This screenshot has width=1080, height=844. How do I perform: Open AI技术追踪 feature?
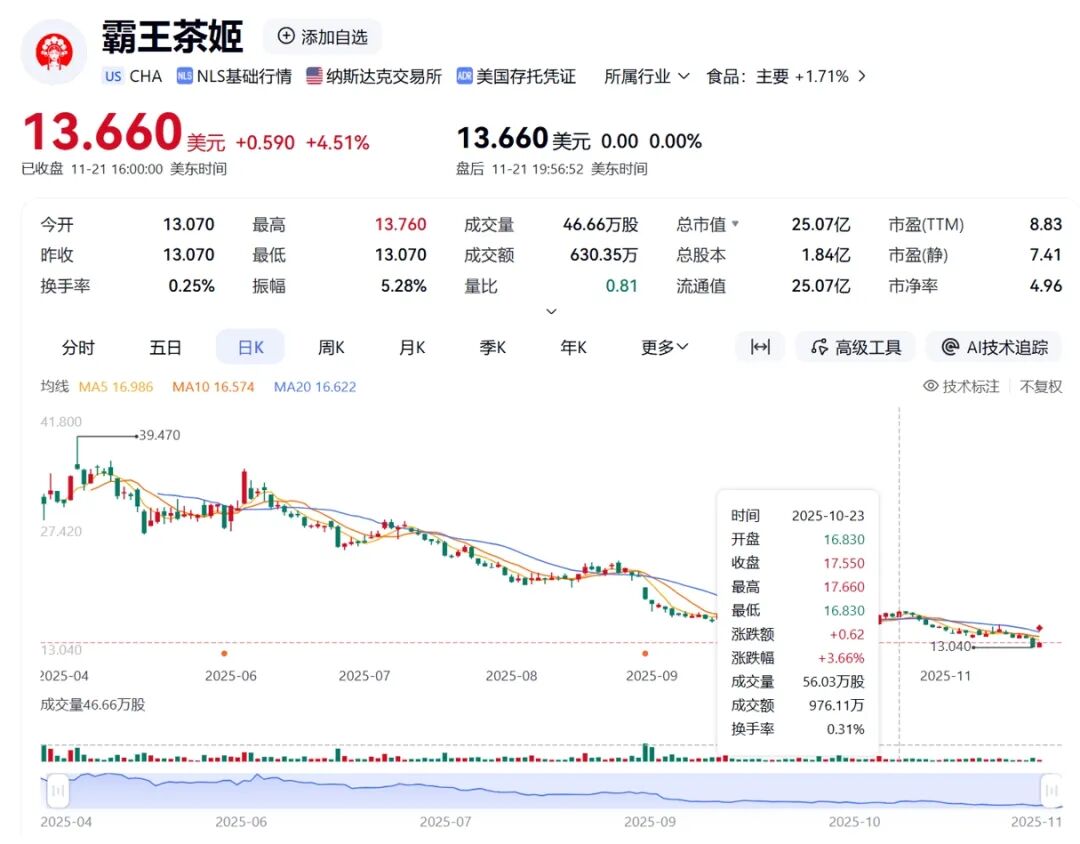[x=995, y=347]
